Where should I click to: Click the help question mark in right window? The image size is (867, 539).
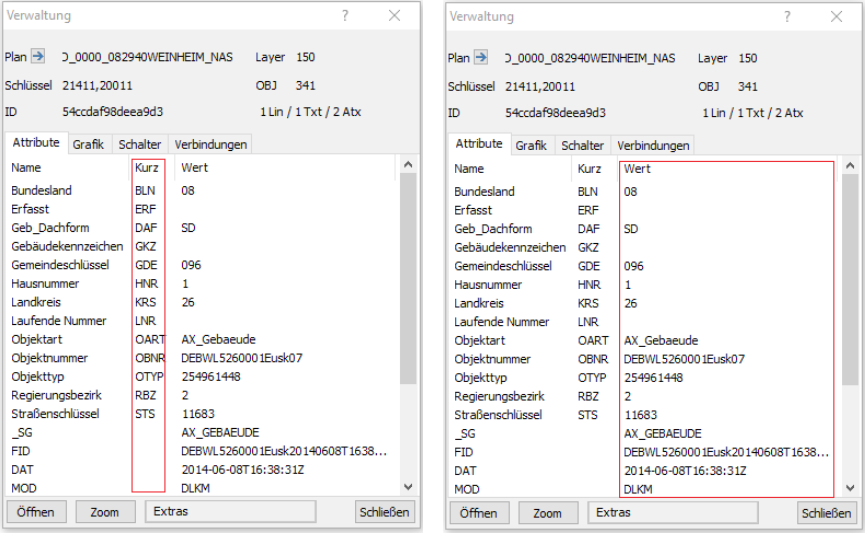point(787,16)
